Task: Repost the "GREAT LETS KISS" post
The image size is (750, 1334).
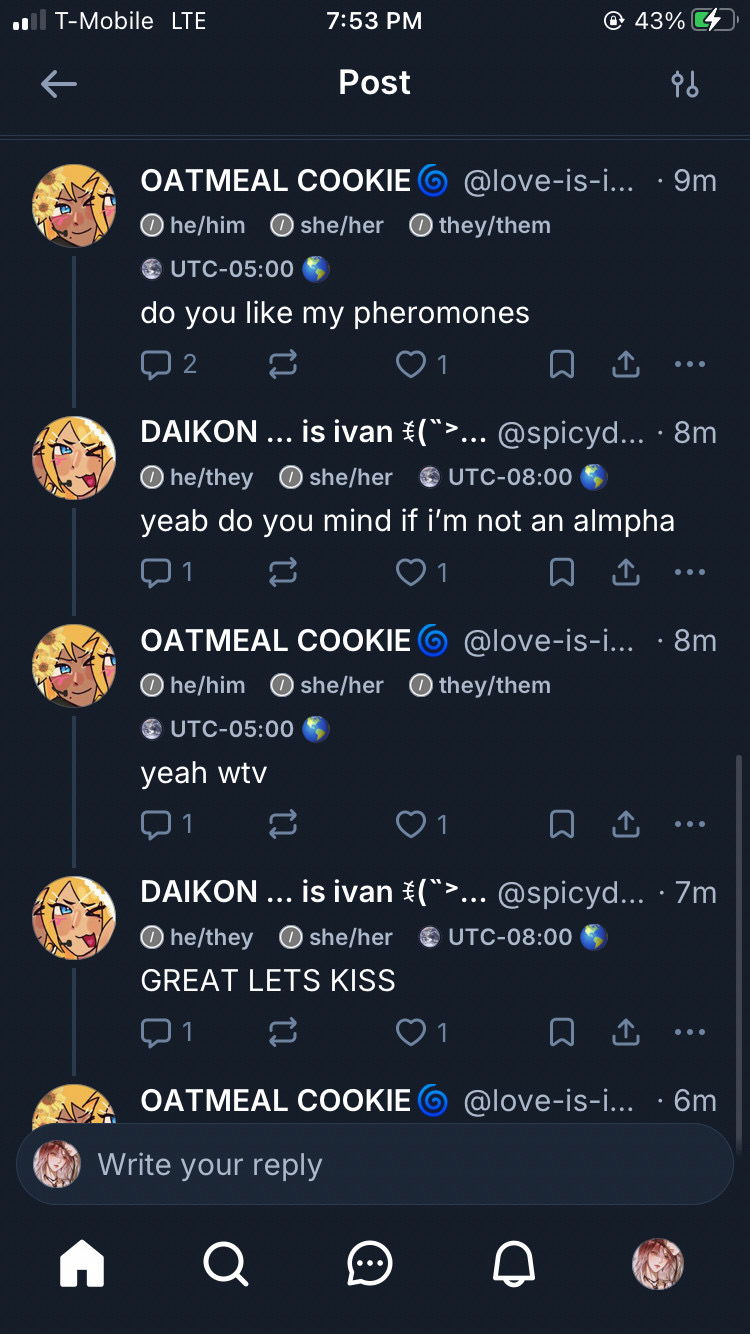Action: click(x=283, y=1032)
